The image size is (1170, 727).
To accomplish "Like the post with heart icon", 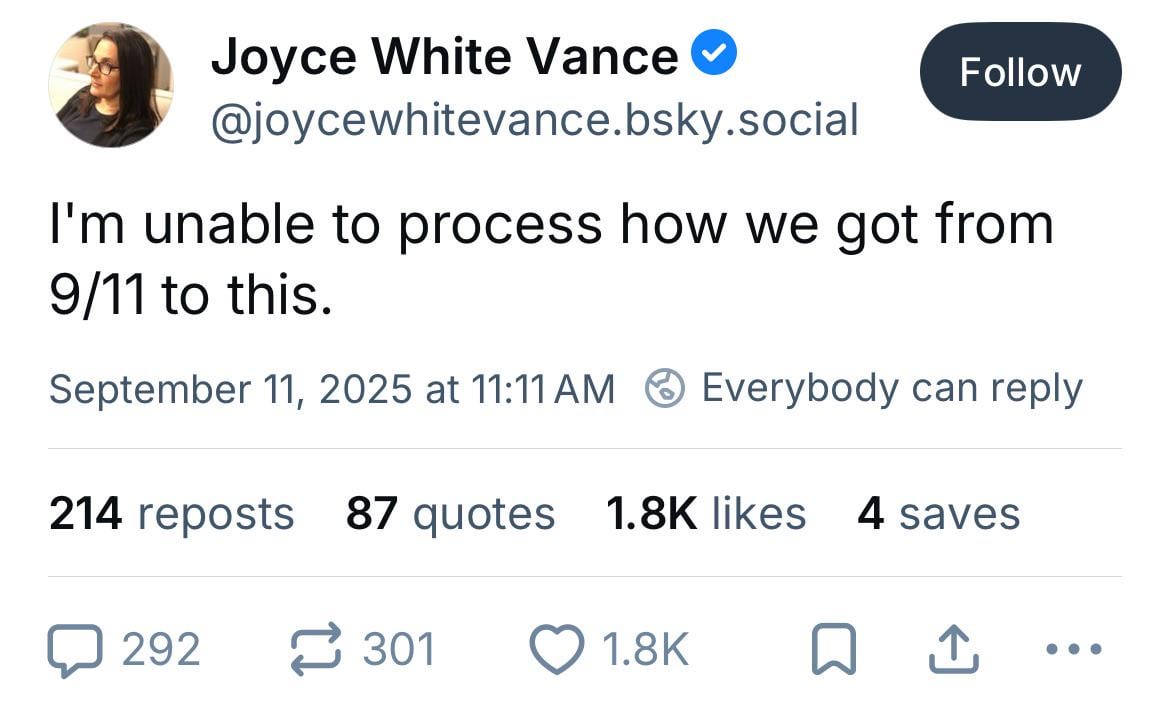I will pyautogui.click(x=557, y=649).
